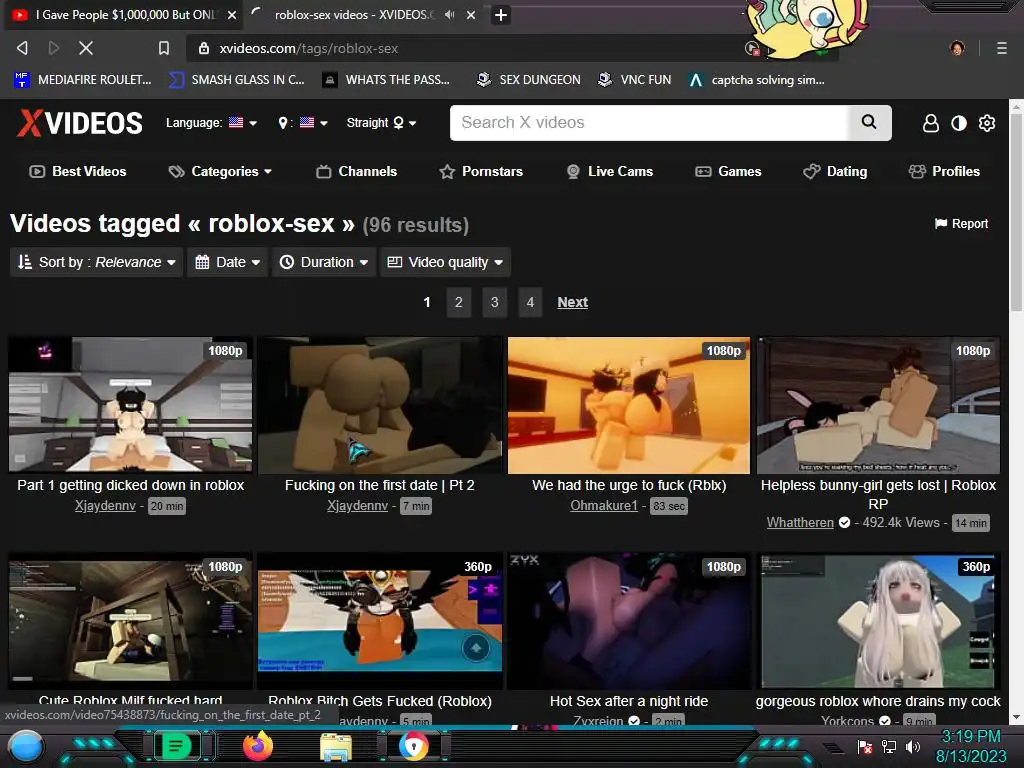Open the Start orb on the taskbar
The image size is (1024, 768).
25,747
